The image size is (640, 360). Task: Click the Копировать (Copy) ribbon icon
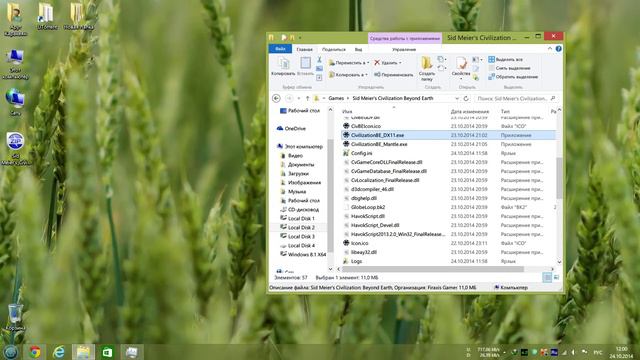click(x=283, y=67)
